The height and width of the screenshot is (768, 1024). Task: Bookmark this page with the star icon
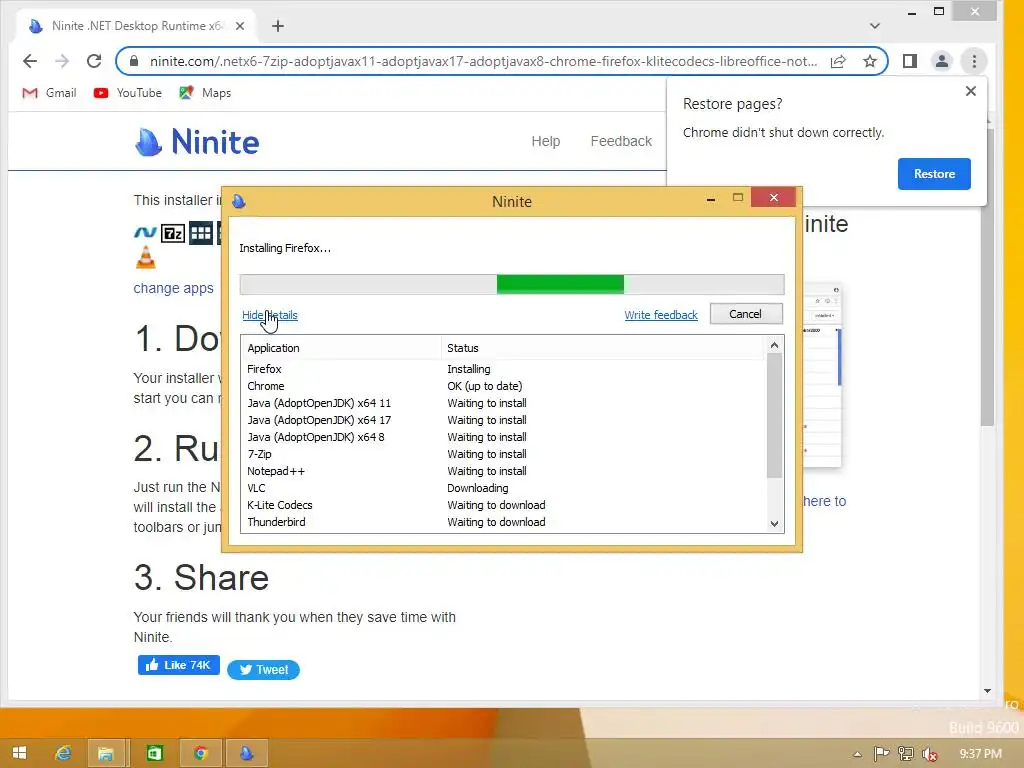point(870,61)
